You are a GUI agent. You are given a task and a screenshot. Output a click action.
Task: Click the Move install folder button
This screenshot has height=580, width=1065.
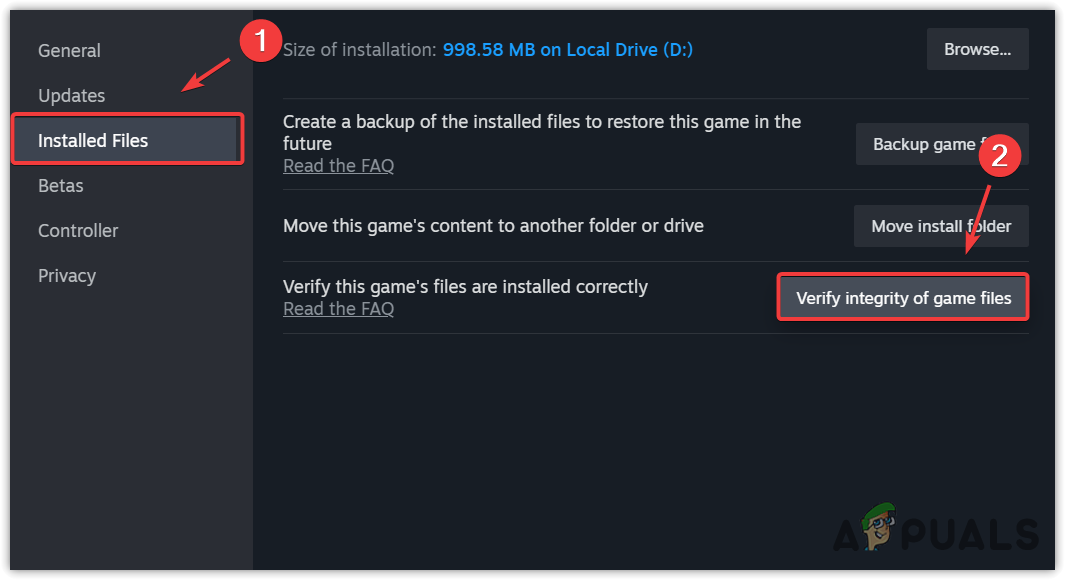point(940,226)
